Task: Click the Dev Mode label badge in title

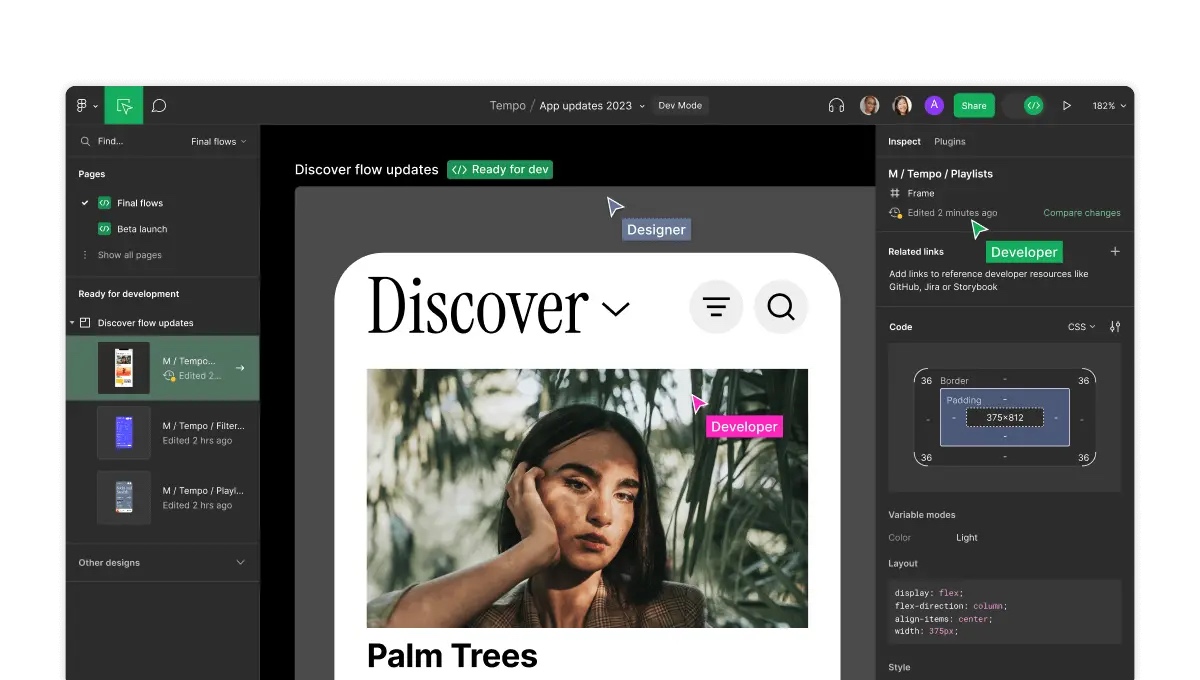Action: tap(680, 105)
